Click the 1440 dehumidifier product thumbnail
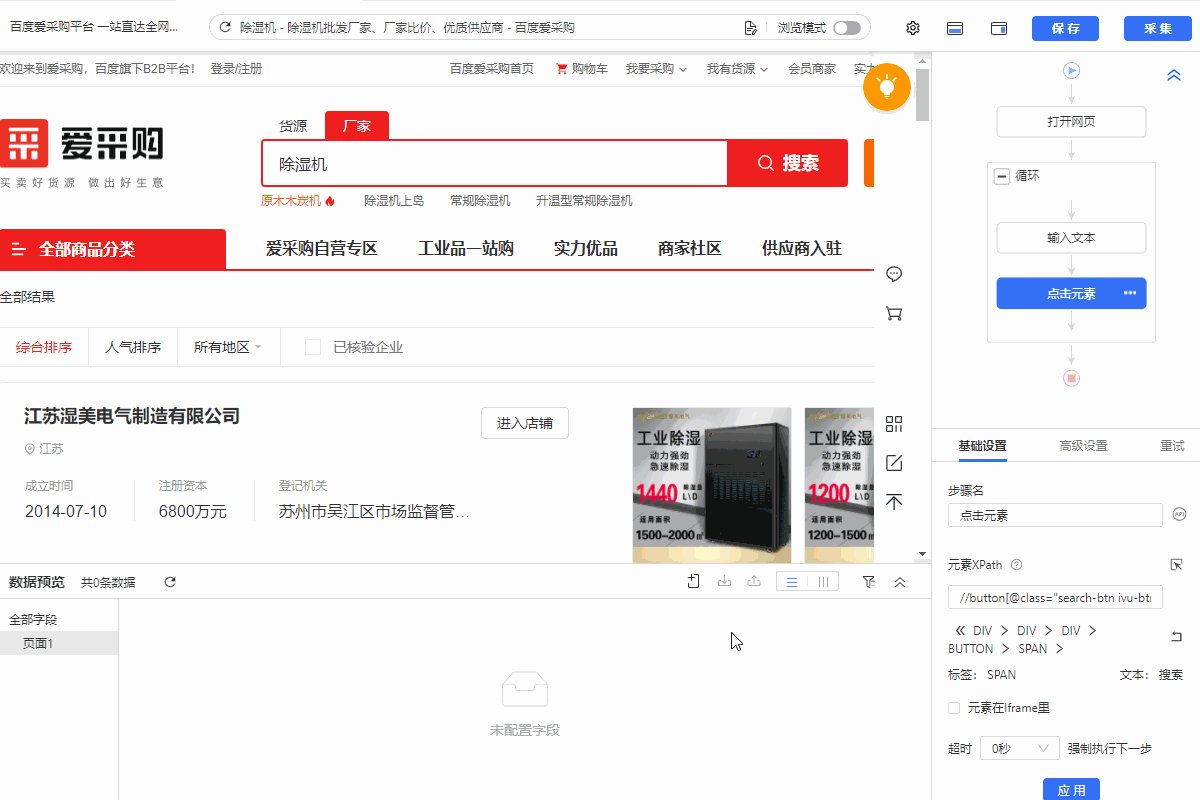Image resolution: width=1200 pixels, height=800 pixels. pyautogui.click(x=712, y=485)
